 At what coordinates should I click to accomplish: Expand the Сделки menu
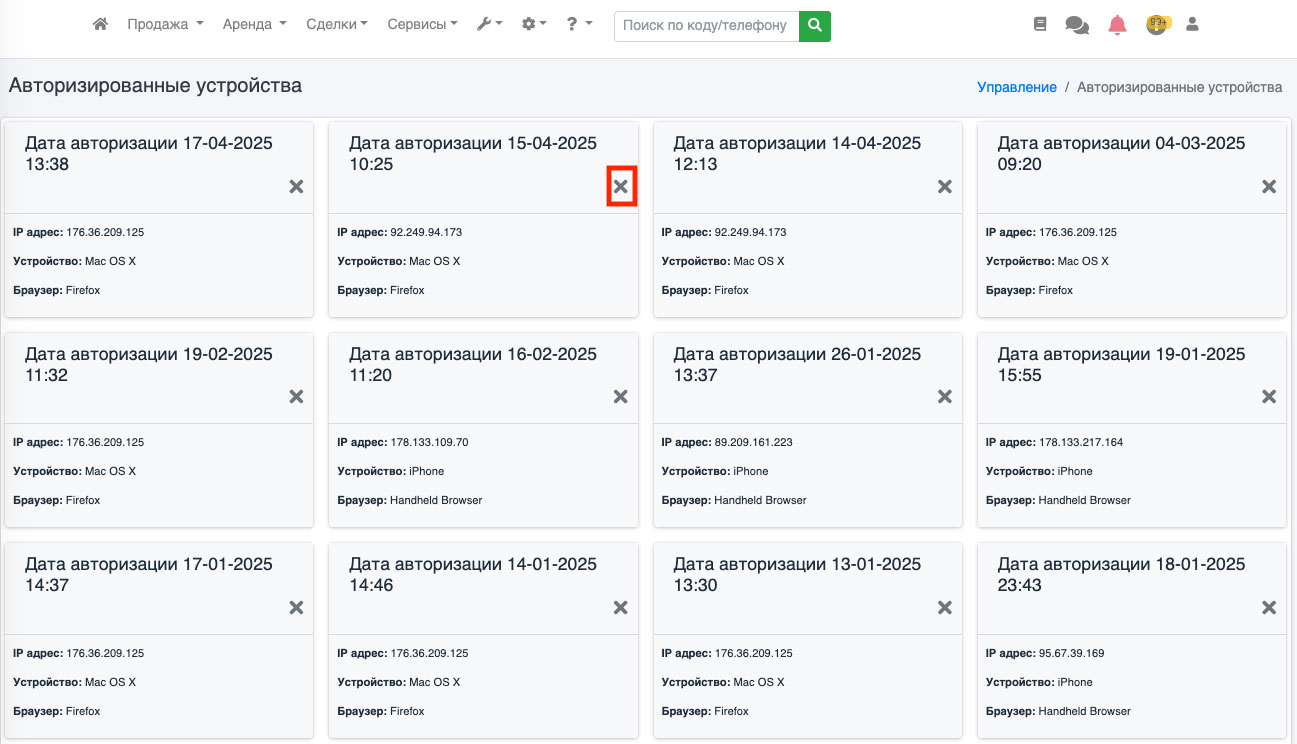pyautogui.click(x=337, y=24)
